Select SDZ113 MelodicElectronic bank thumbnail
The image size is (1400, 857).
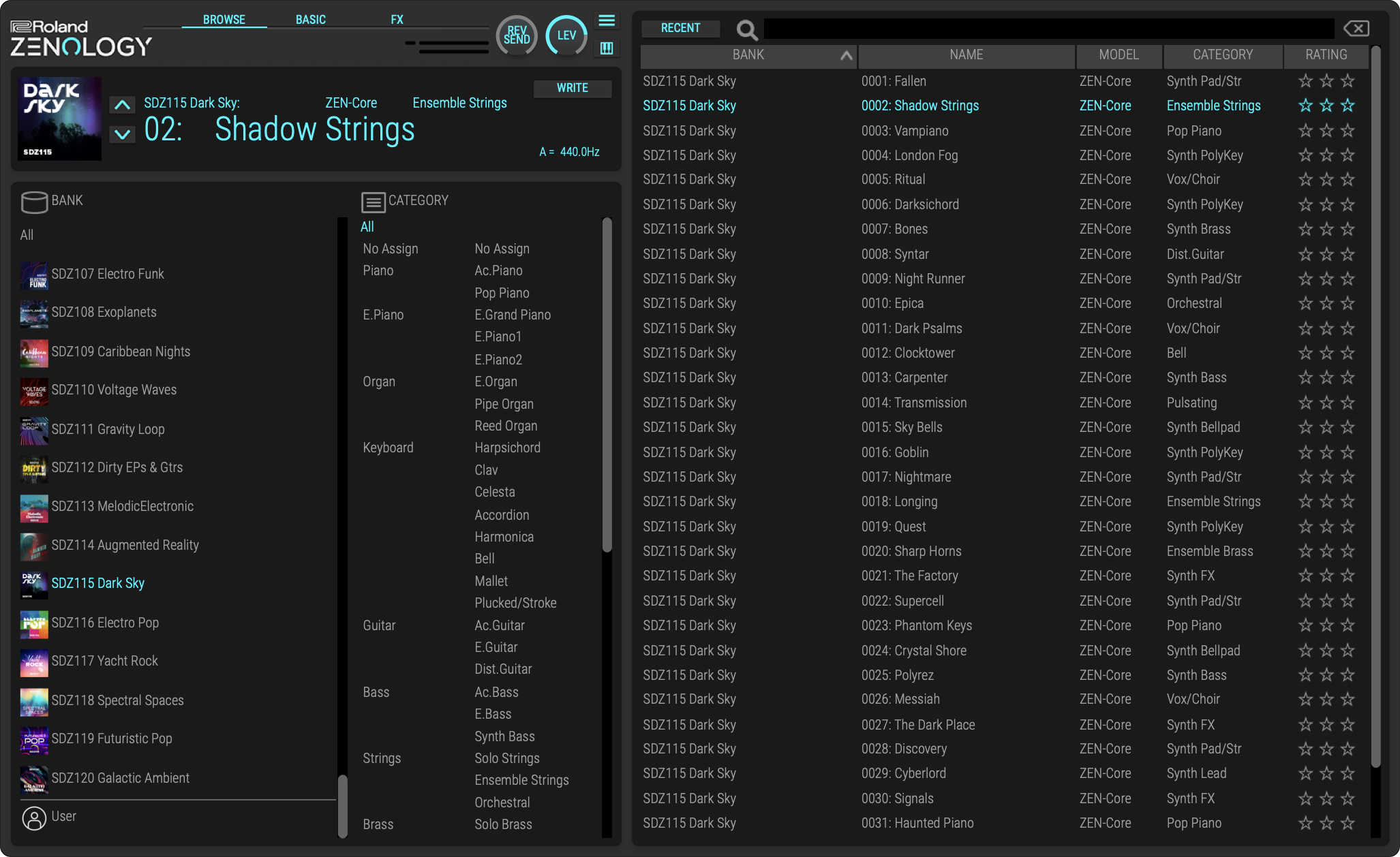(34, 508)
